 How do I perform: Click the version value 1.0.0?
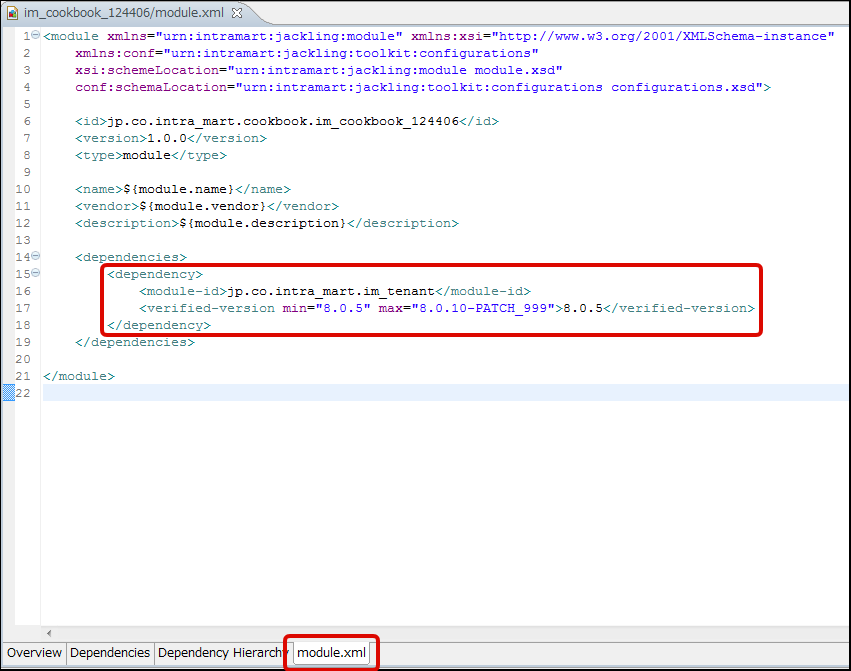pos(166,138)
